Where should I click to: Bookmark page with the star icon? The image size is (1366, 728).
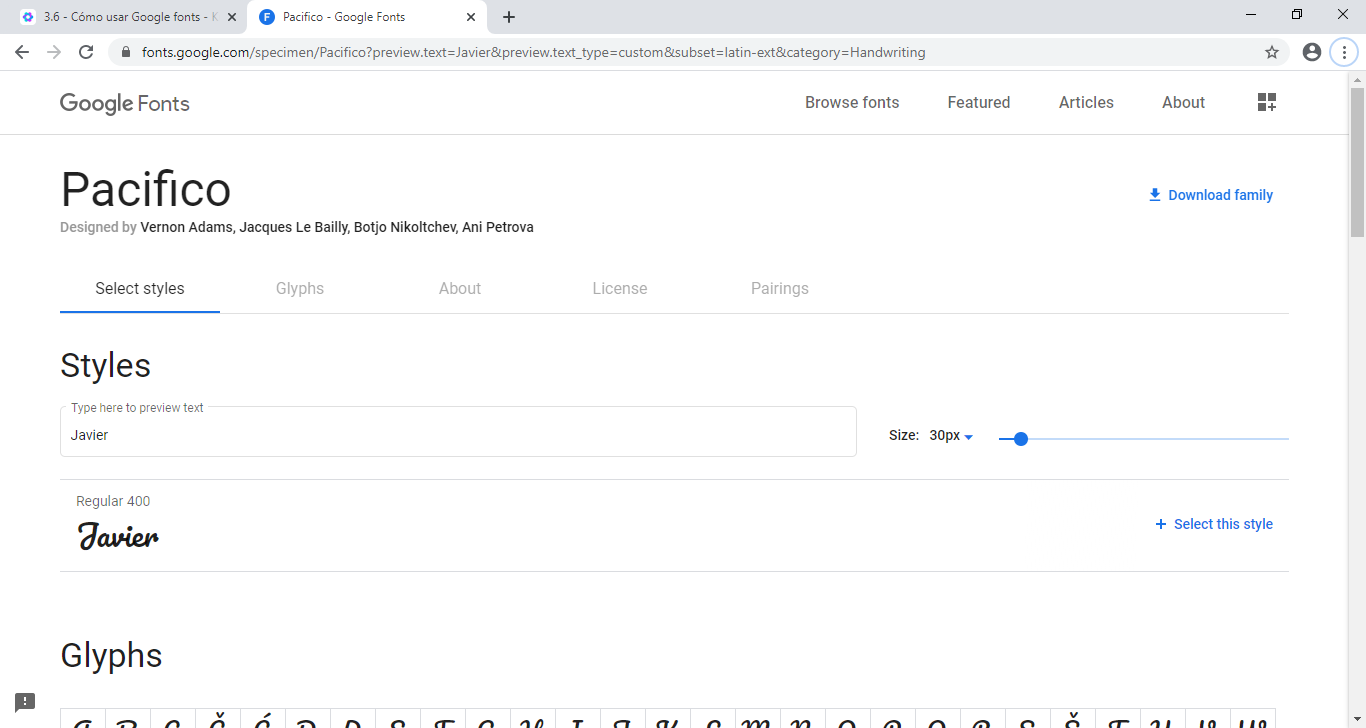[x=1272, y=52]
